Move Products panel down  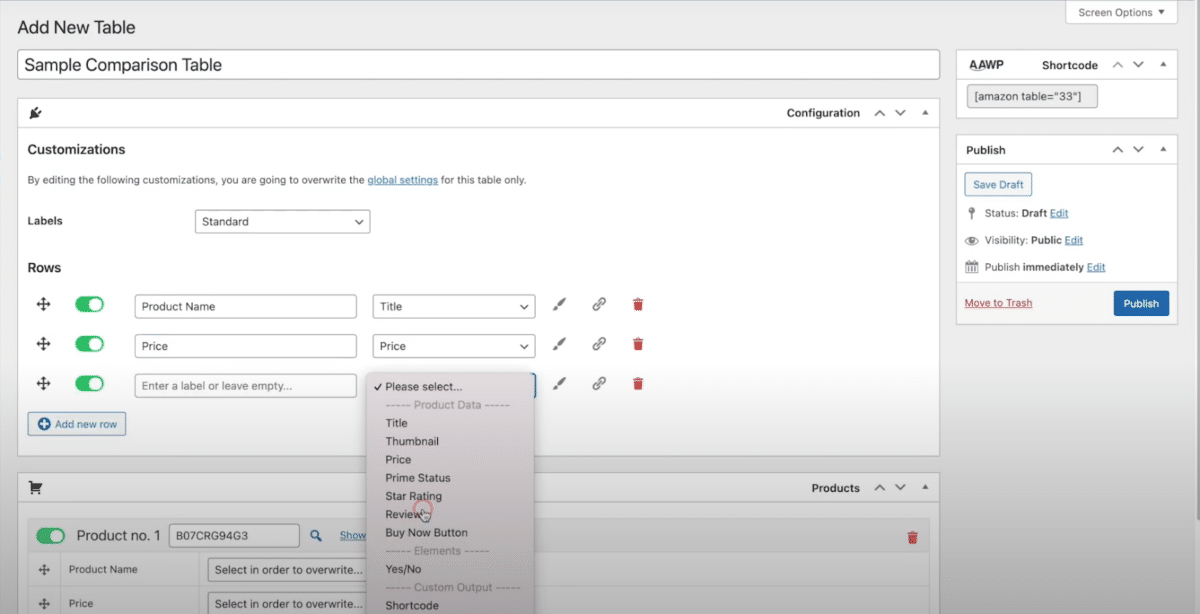pos(901,488)
